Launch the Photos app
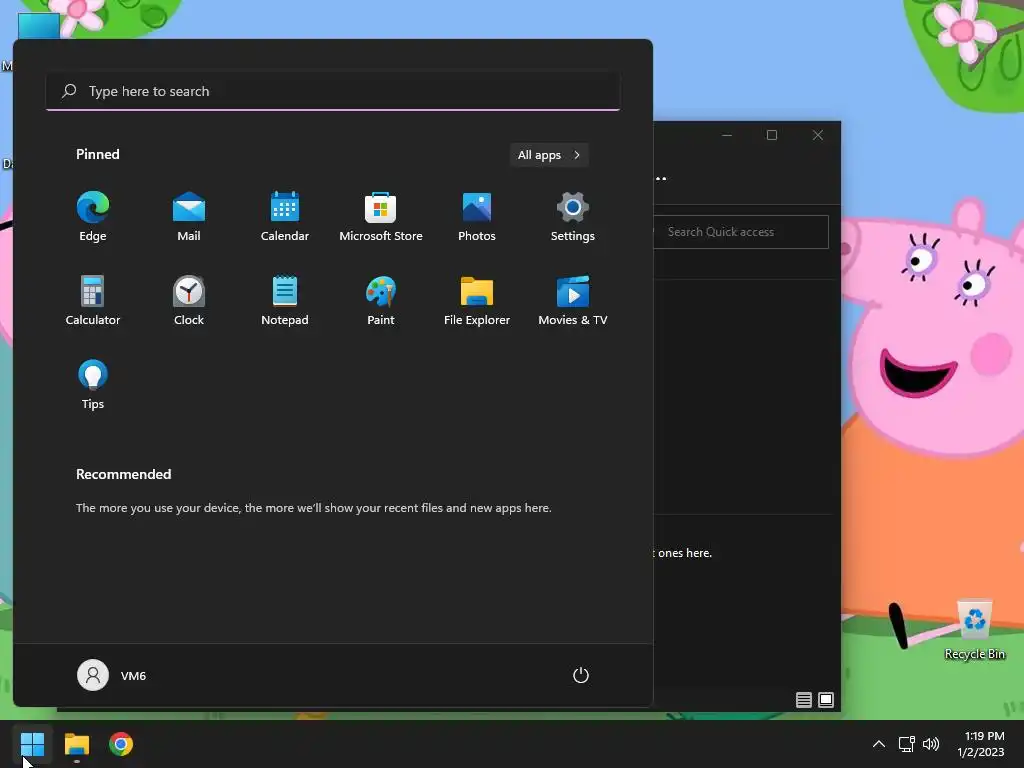The width and height of the screenshot is (1024, 768). [x=477, y=217]
